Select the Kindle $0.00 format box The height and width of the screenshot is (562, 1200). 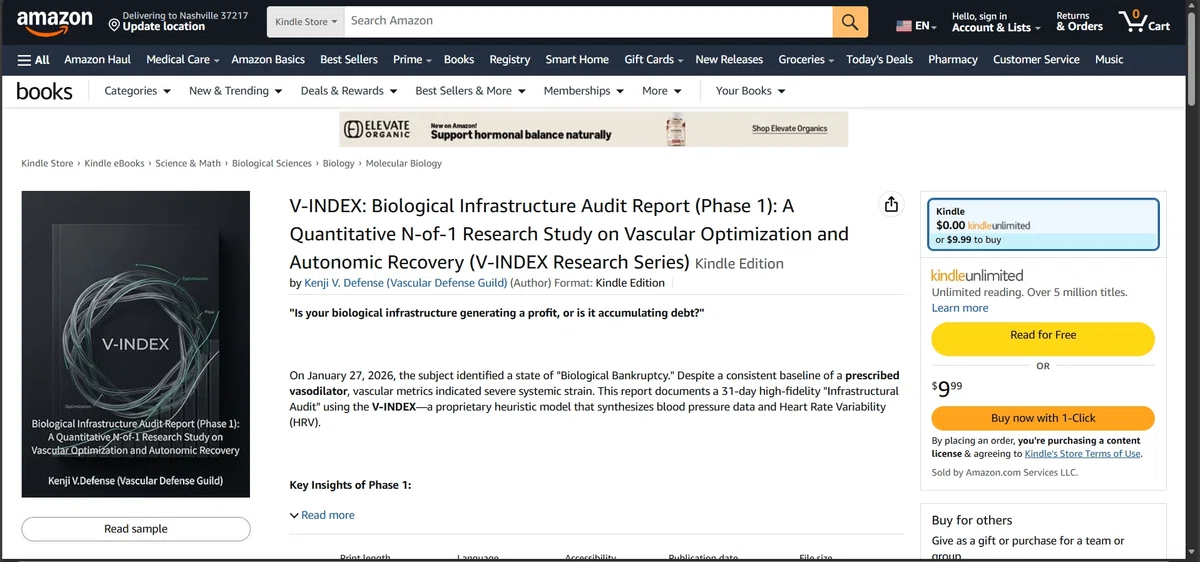point(1043,226)
